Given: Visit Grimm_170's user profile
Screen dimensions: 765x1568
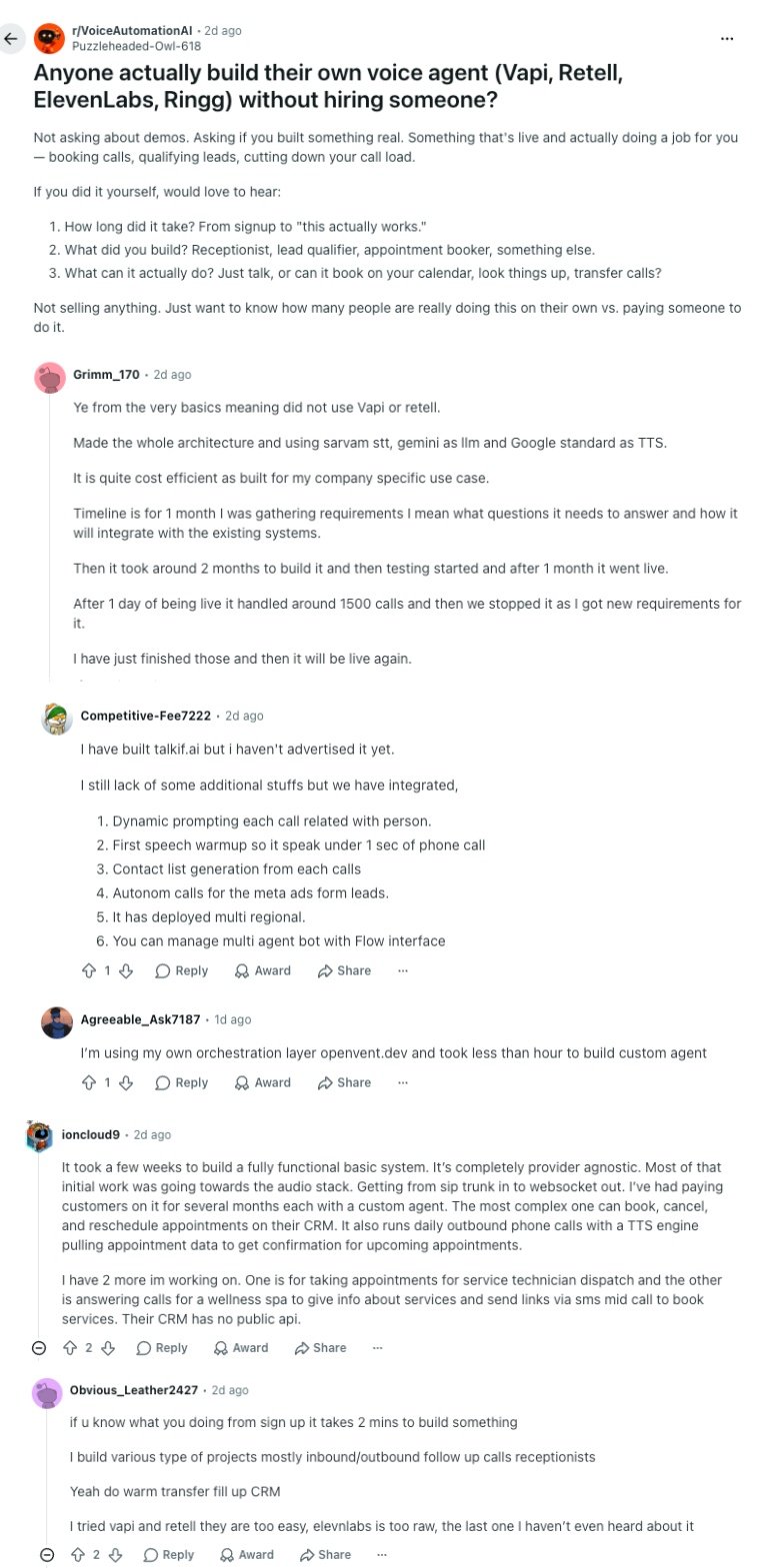Looking at the screenshot, I should (106, 375).
